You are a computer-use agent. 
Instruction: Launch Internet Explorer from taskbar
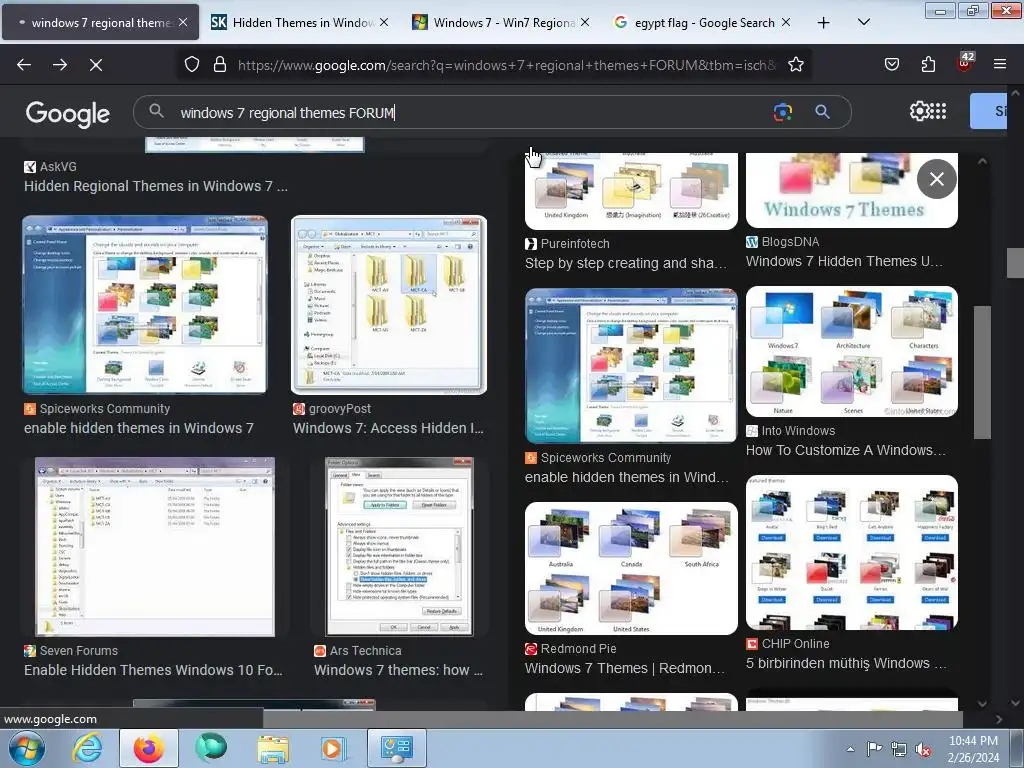(88, 748)
